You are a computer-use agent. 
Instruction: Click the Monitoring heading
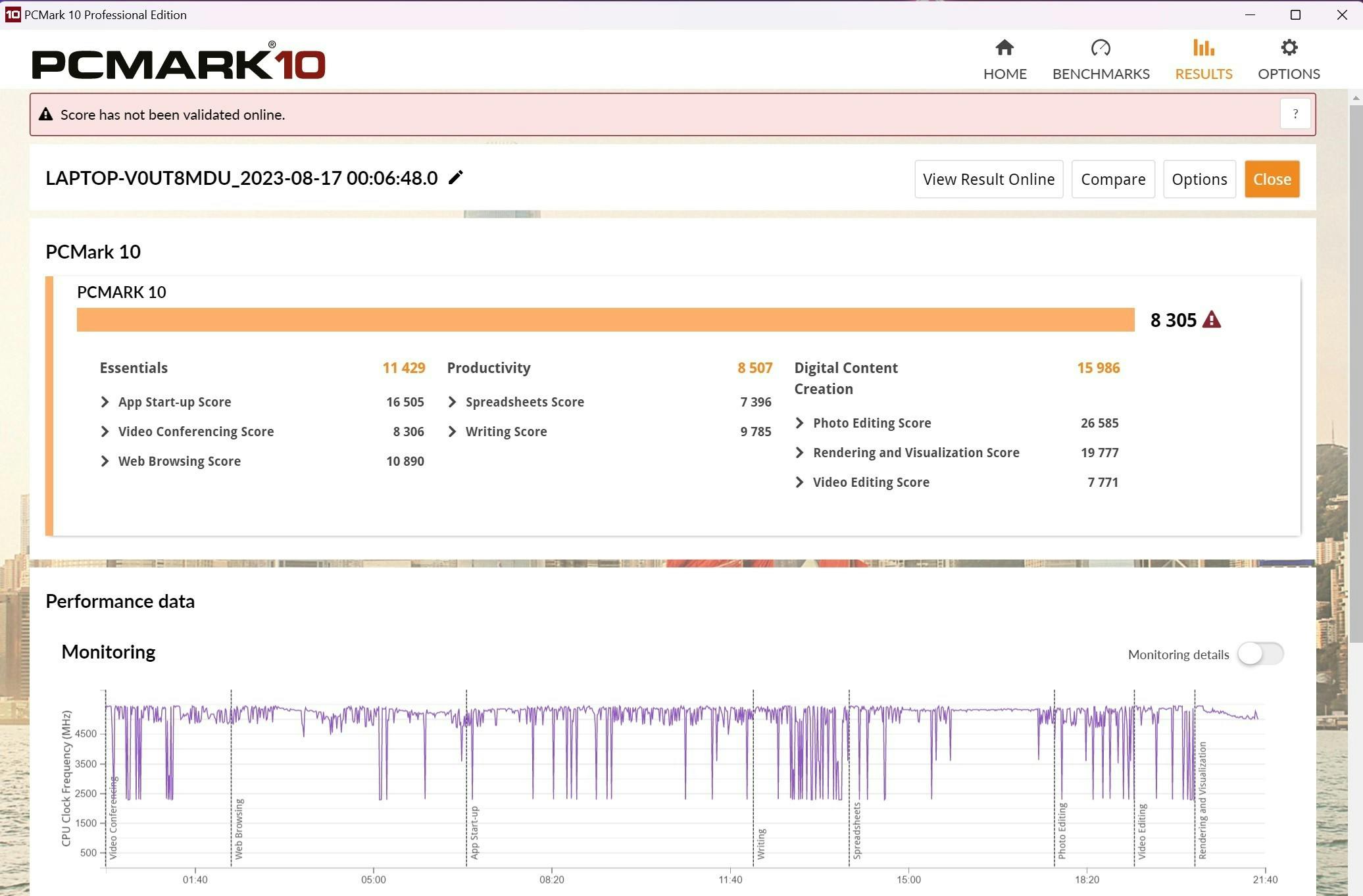pos(109,652)
